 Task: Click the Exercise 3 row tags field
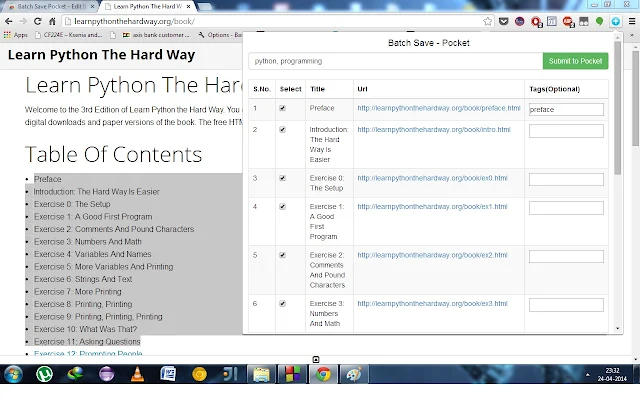pyautogui.click(x=566, y=305)
